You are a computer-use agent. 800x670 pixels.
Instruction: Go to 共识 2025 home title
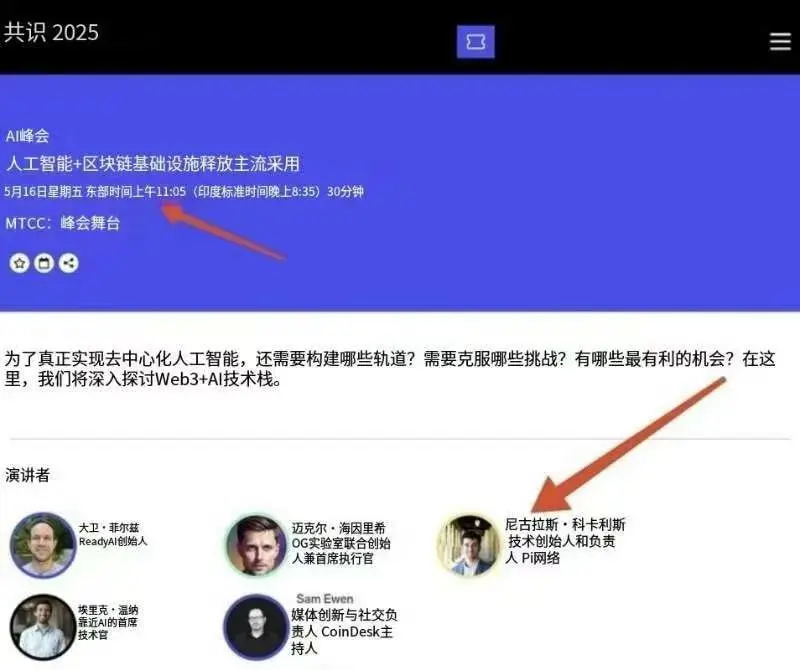51,33
